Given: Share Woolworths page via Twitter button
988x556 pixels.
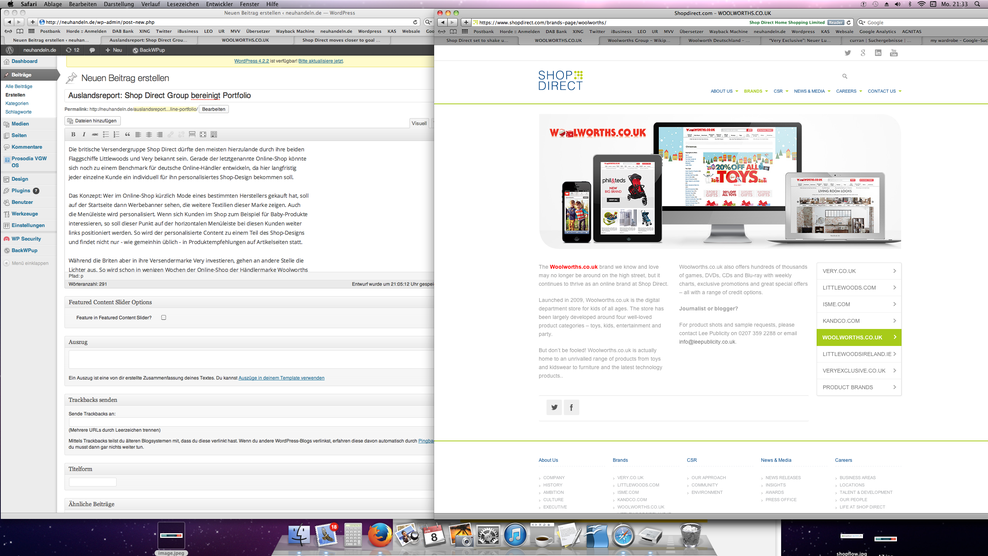Looking at the screenshot, I should [x=554, y=407].
